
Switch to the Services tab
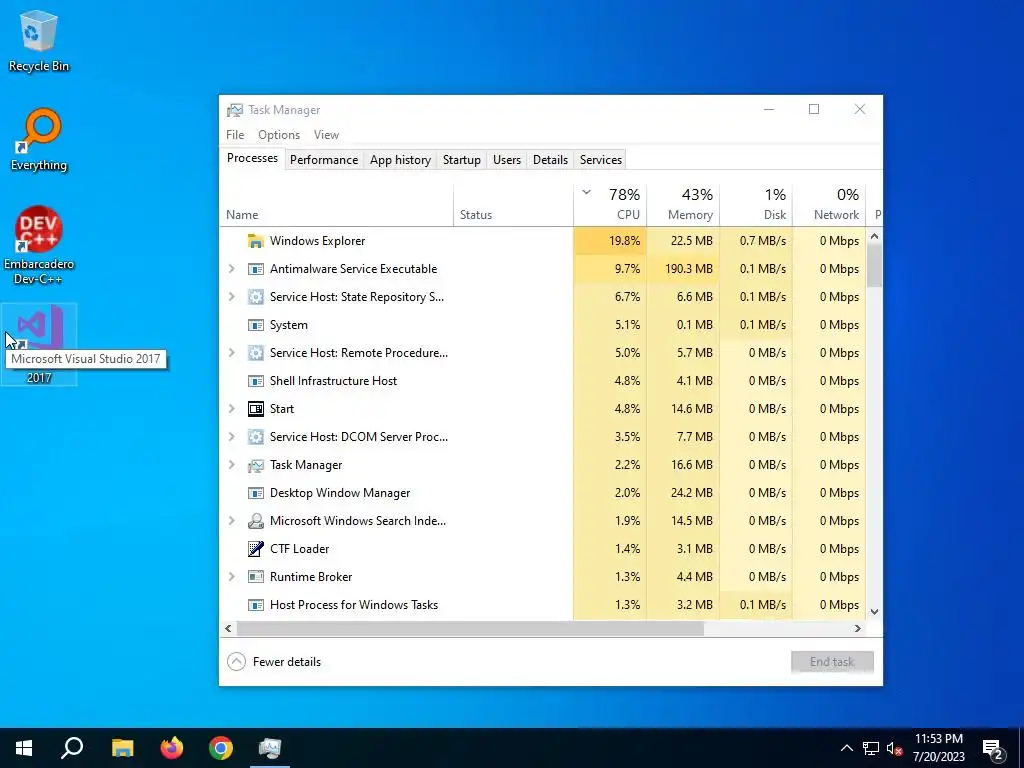tap(601, 160)
